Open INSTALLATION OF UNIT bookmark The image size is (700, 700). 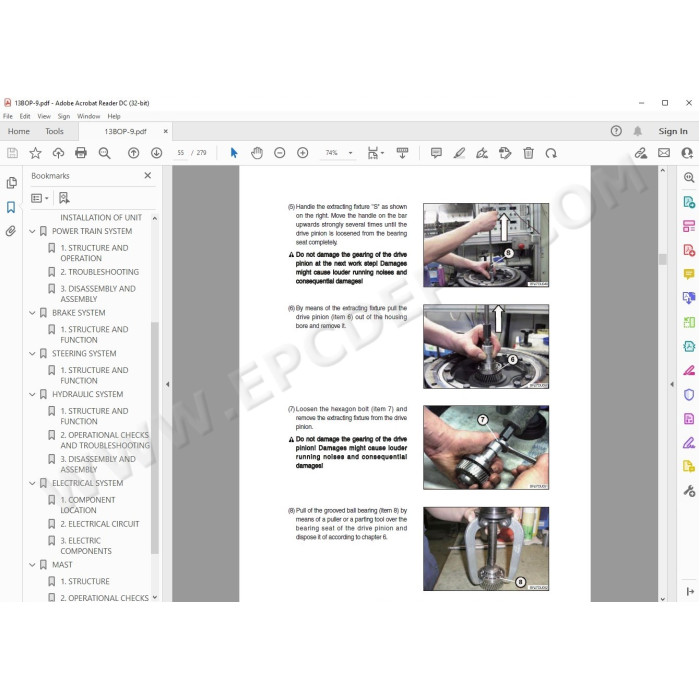101,217
